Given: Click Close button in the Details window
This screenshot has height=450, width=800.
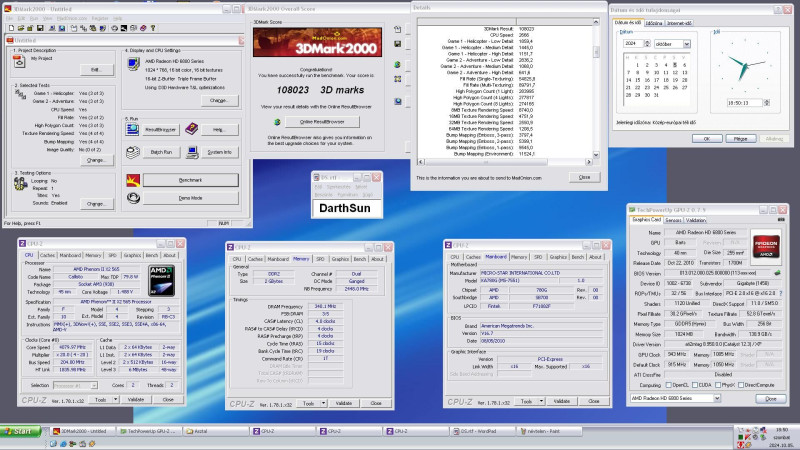Looking at the screenshot, I should 584,177.
